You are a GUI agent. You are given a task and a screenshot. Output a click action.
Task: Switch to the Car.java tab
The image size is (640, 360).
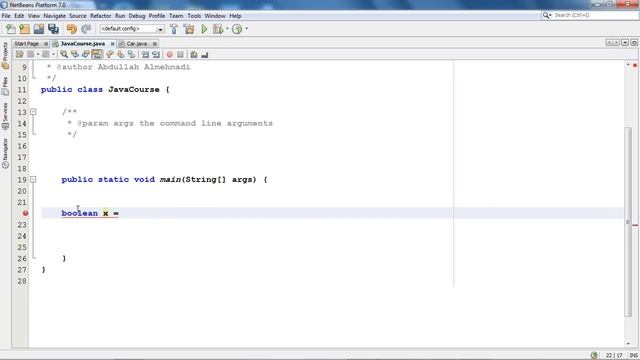137,44
